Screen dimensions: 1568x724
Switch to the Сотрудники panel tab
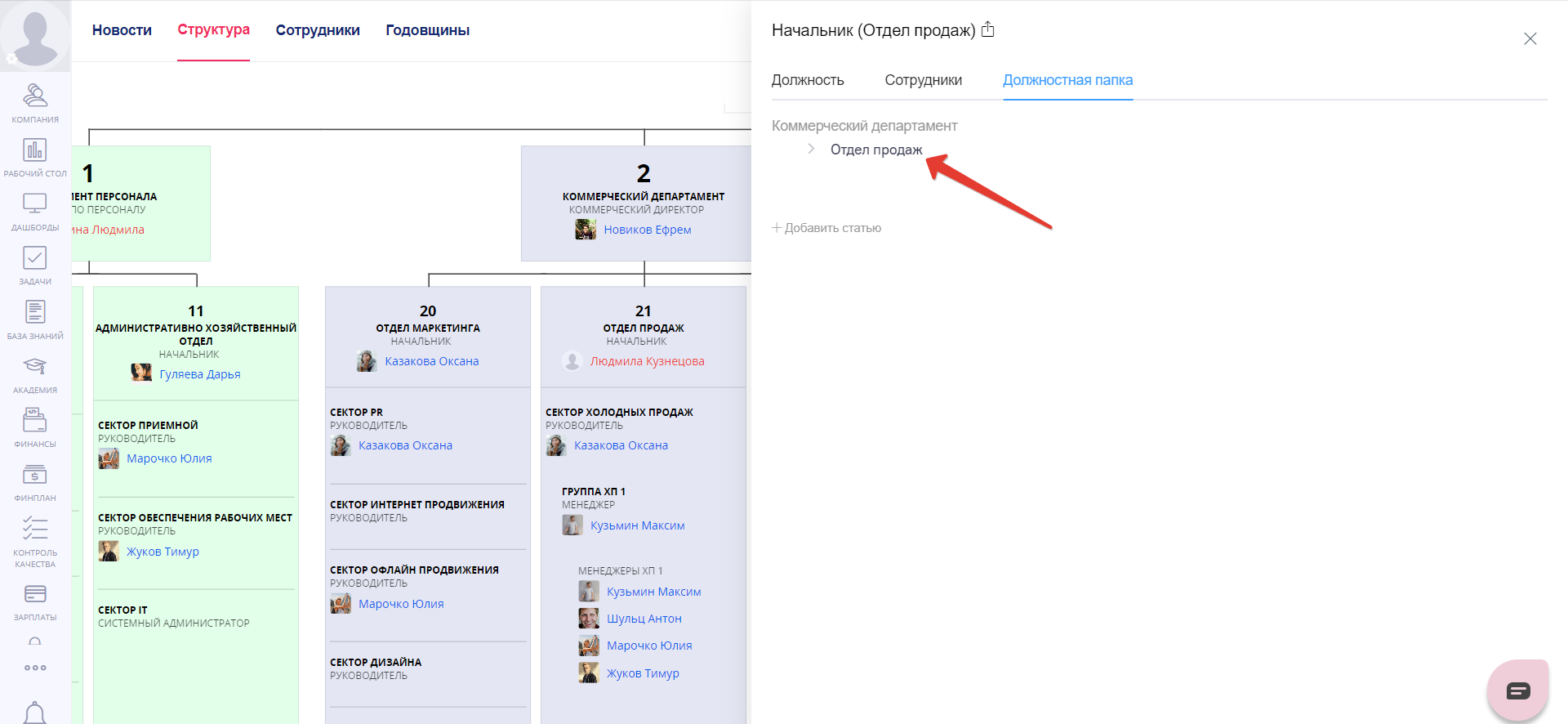923,80
